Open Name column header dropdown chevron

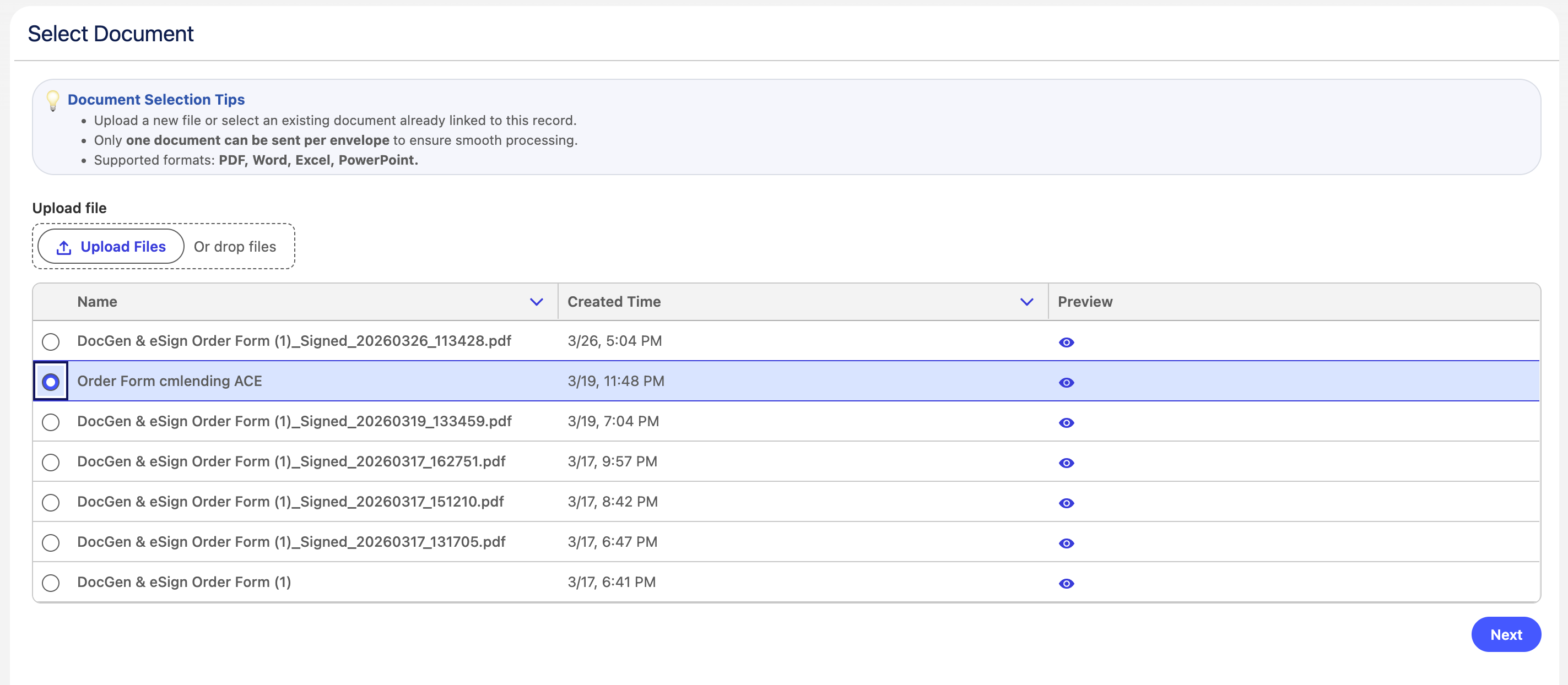pos(536,302)
